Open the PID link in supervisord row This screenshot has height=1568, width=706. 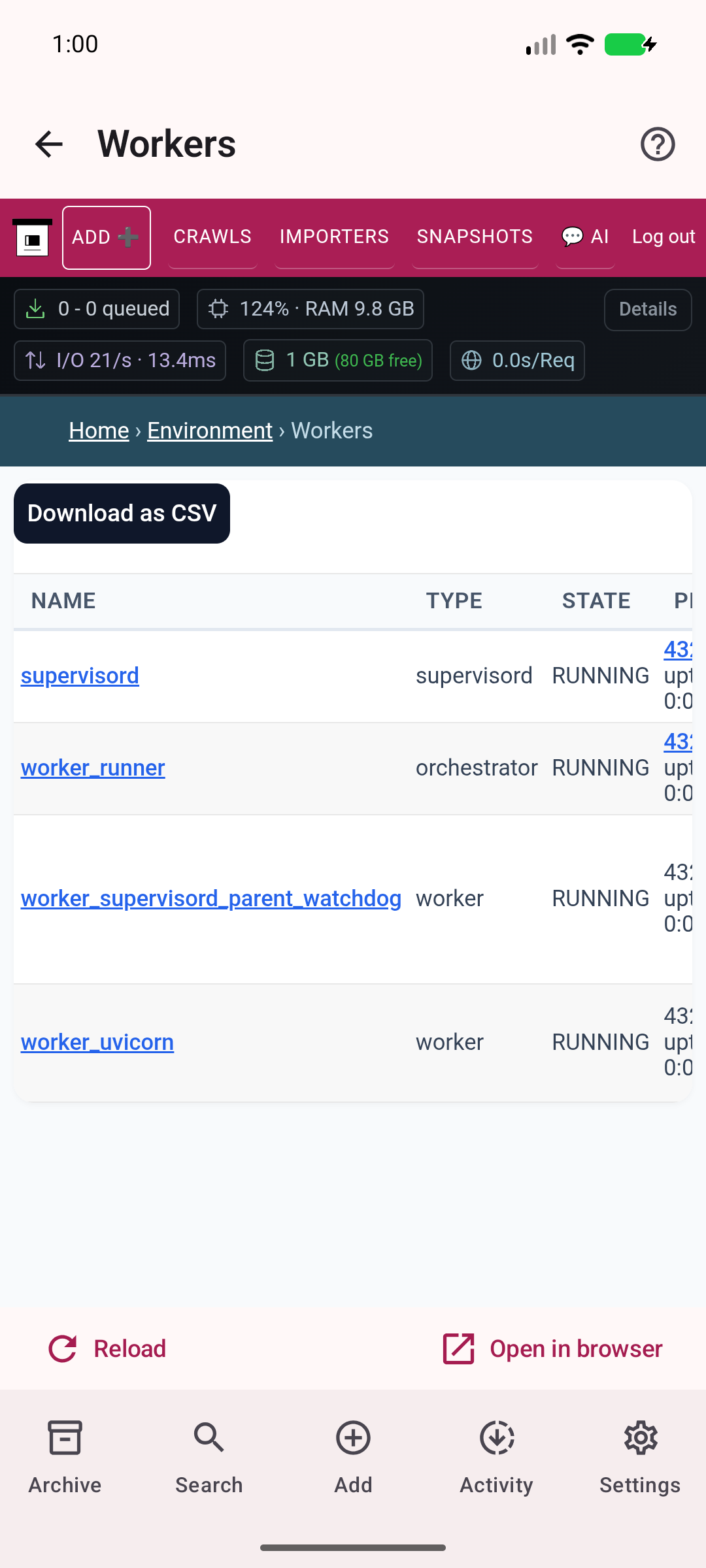[x=678, y=649]
